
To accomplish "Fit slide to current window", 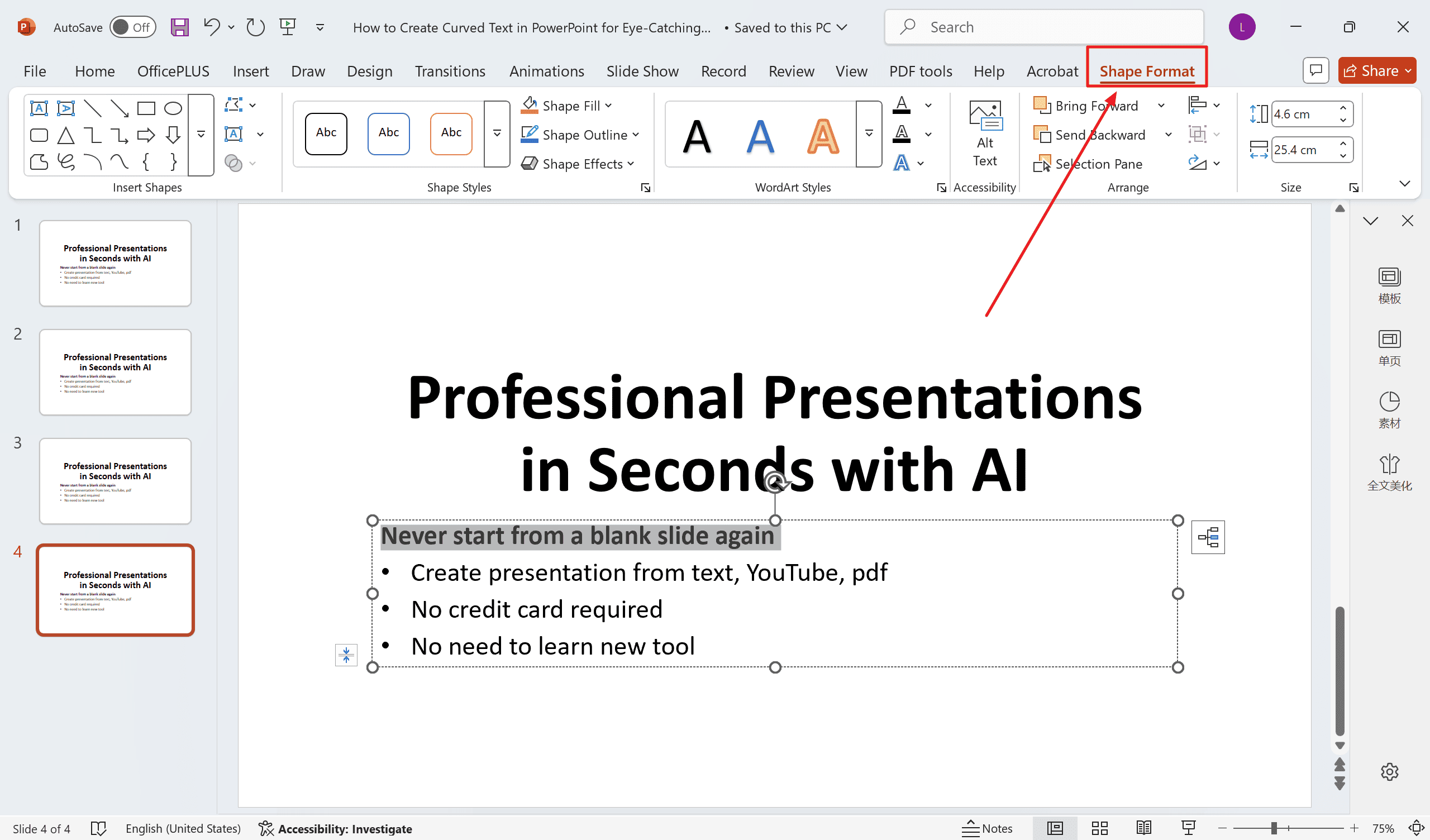I will click(x=1417, y=829).
